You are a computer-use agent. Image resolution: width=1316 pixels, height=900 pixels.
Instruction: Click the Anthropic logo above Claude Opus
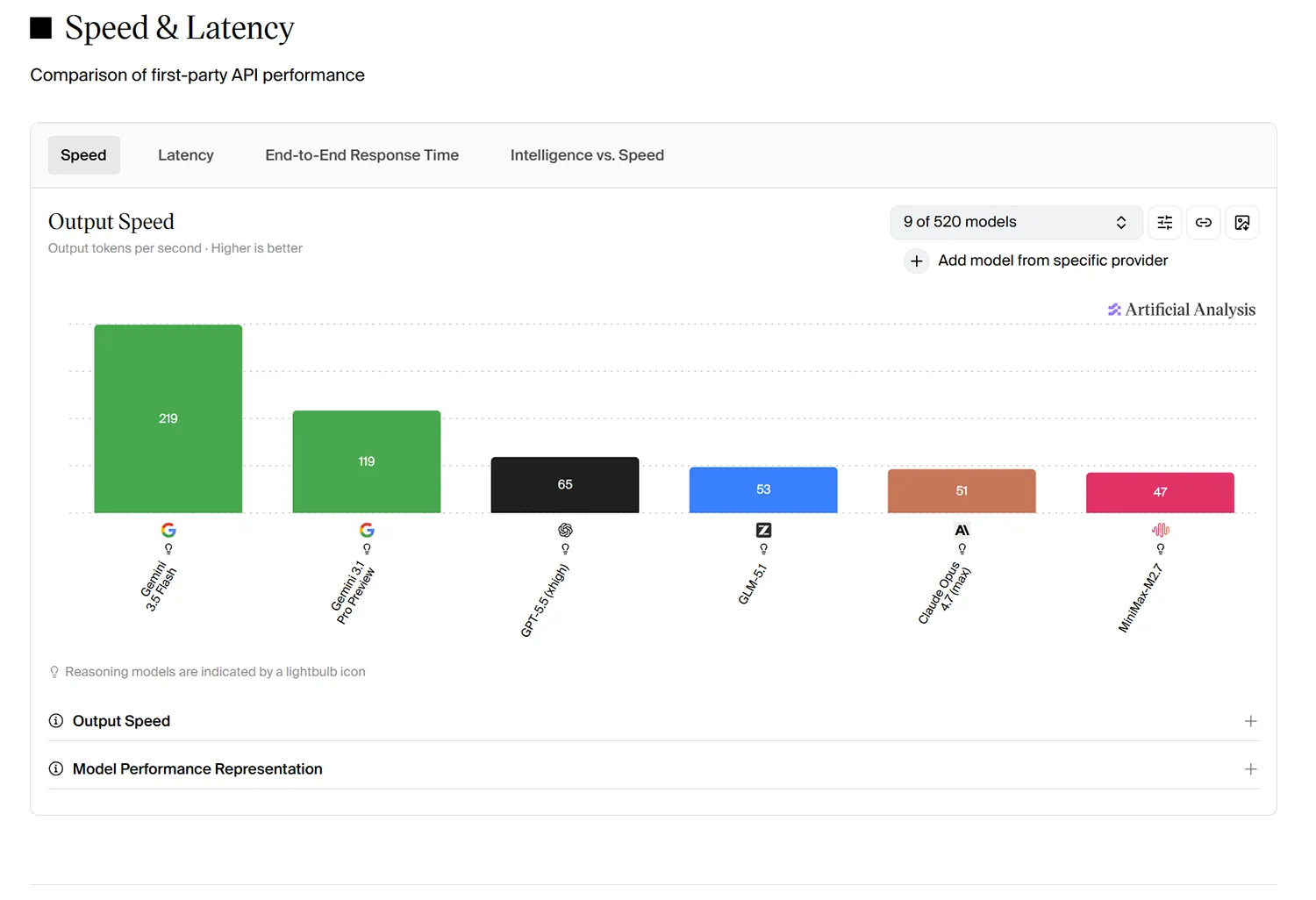(962, 530)
